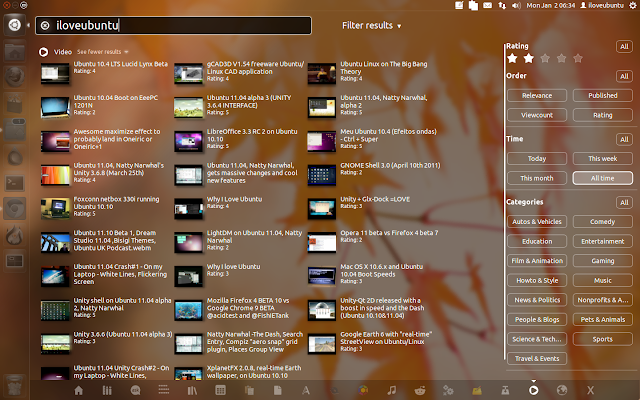Open the Trash in the launcher
640x400 pixels.
[x=15, y=386]
